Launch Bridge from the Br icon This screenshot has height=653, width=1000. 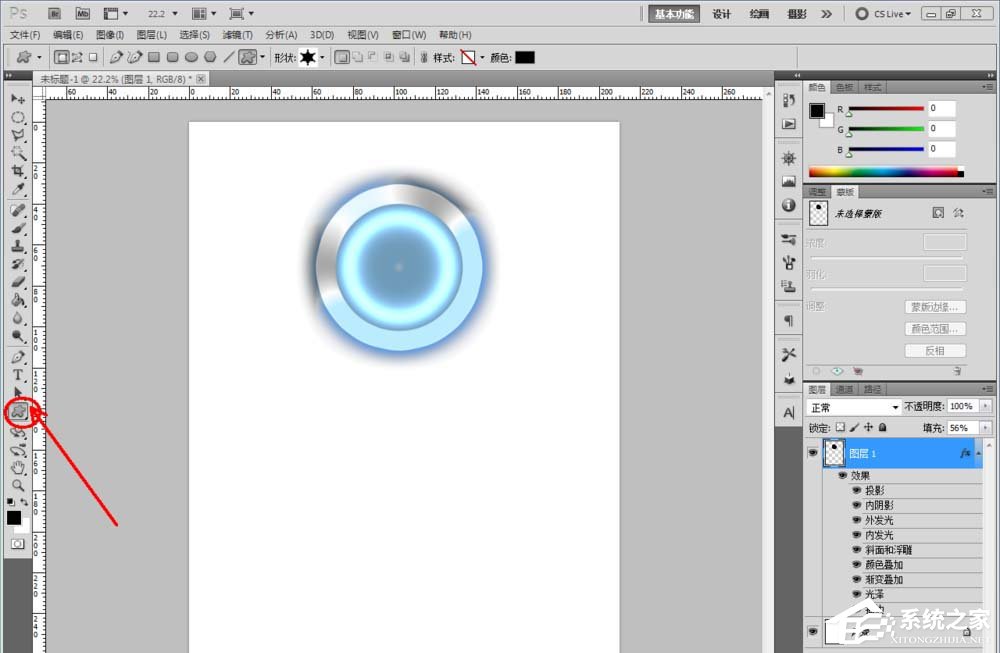point(55,14)
